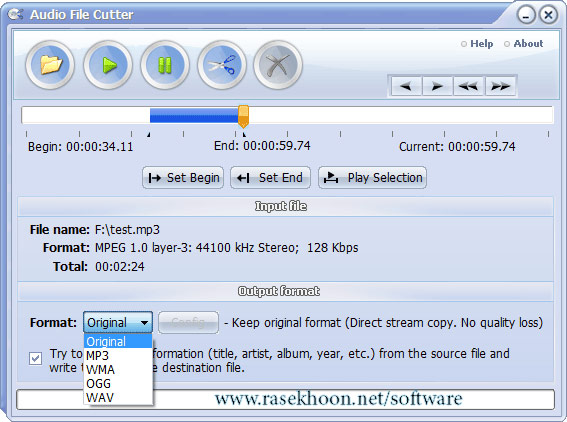Image resolution: width=567 pixels, height=422 pixels.
Task: Click the Play Selection button
Action: 372,178
